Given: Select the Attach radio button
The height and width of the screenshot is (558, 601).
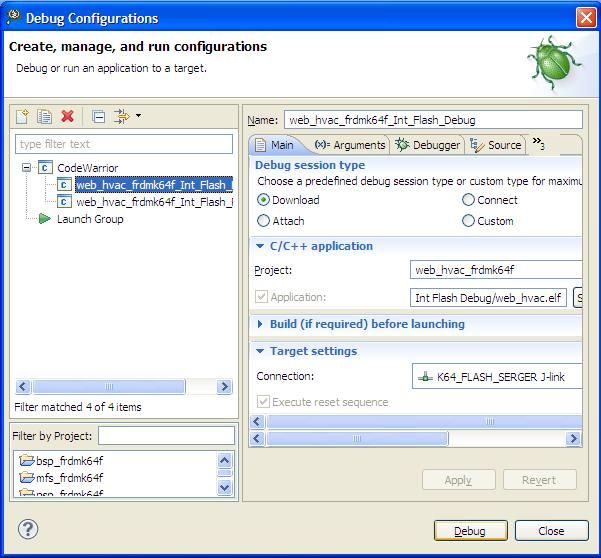Looking at the screenshot, I should point(263,221).
